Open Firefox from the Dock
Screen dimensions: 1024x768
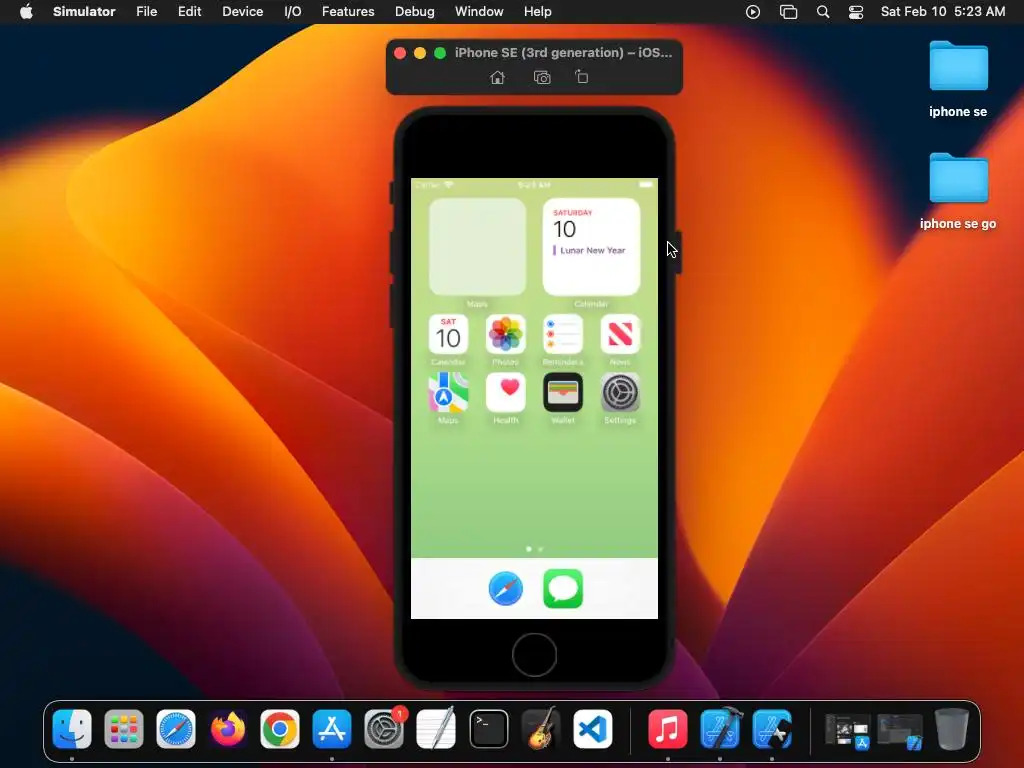(x=228, y=729)
